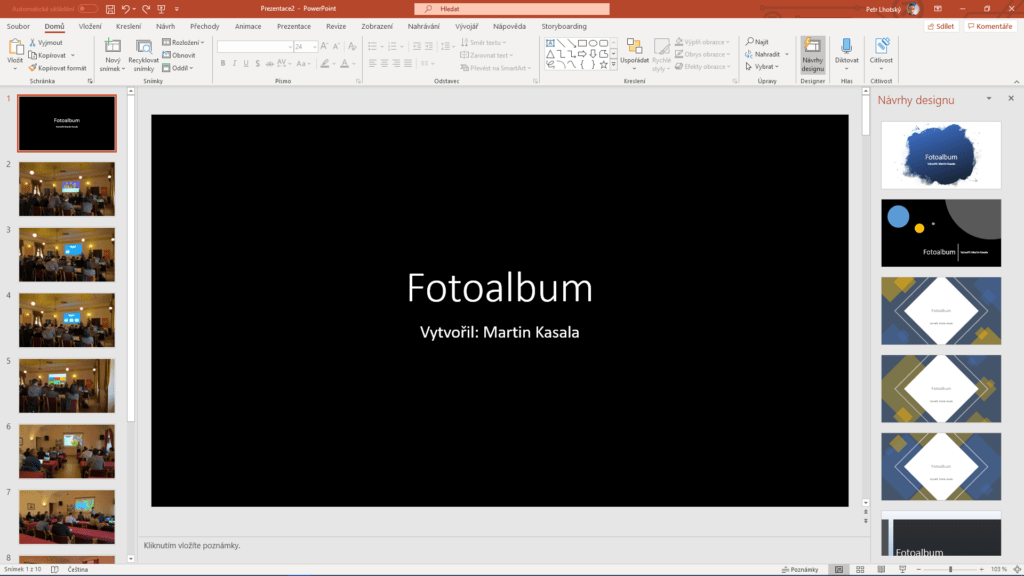The image size is (1024, 576).
Task: Click Návrhy designu in the ribbon
Action: (813, 53)
